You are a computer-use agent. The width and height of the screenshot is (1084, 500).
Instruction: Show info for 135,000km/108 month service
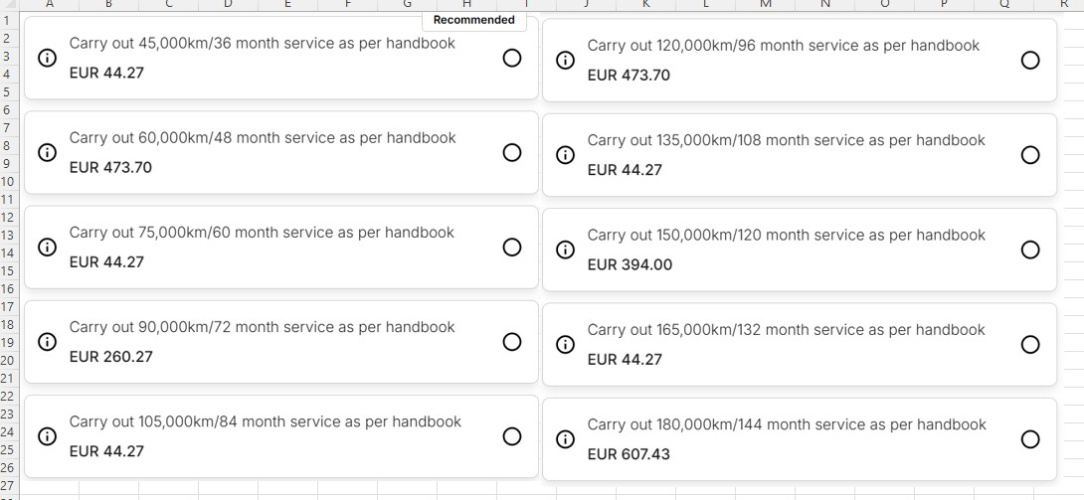tap(564, 155)
